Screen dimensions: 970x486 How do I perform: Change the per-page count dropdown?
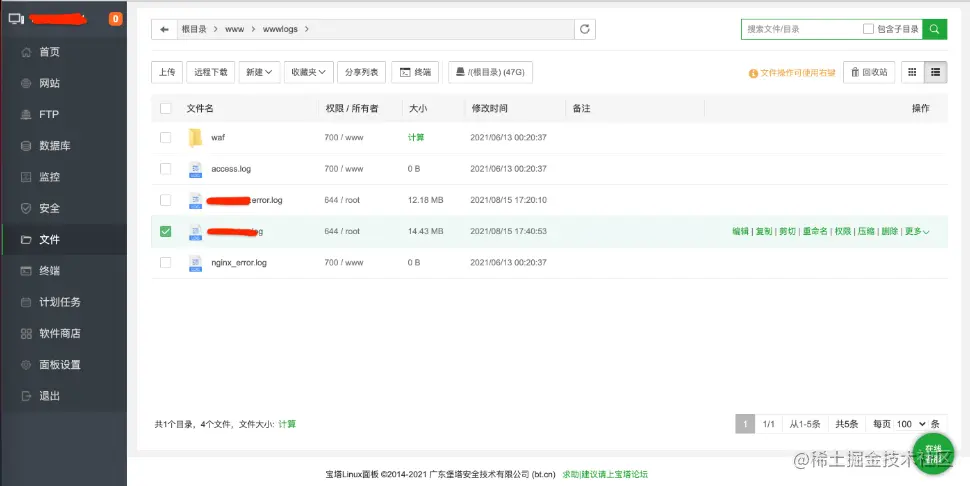click(x=911, y=424)
